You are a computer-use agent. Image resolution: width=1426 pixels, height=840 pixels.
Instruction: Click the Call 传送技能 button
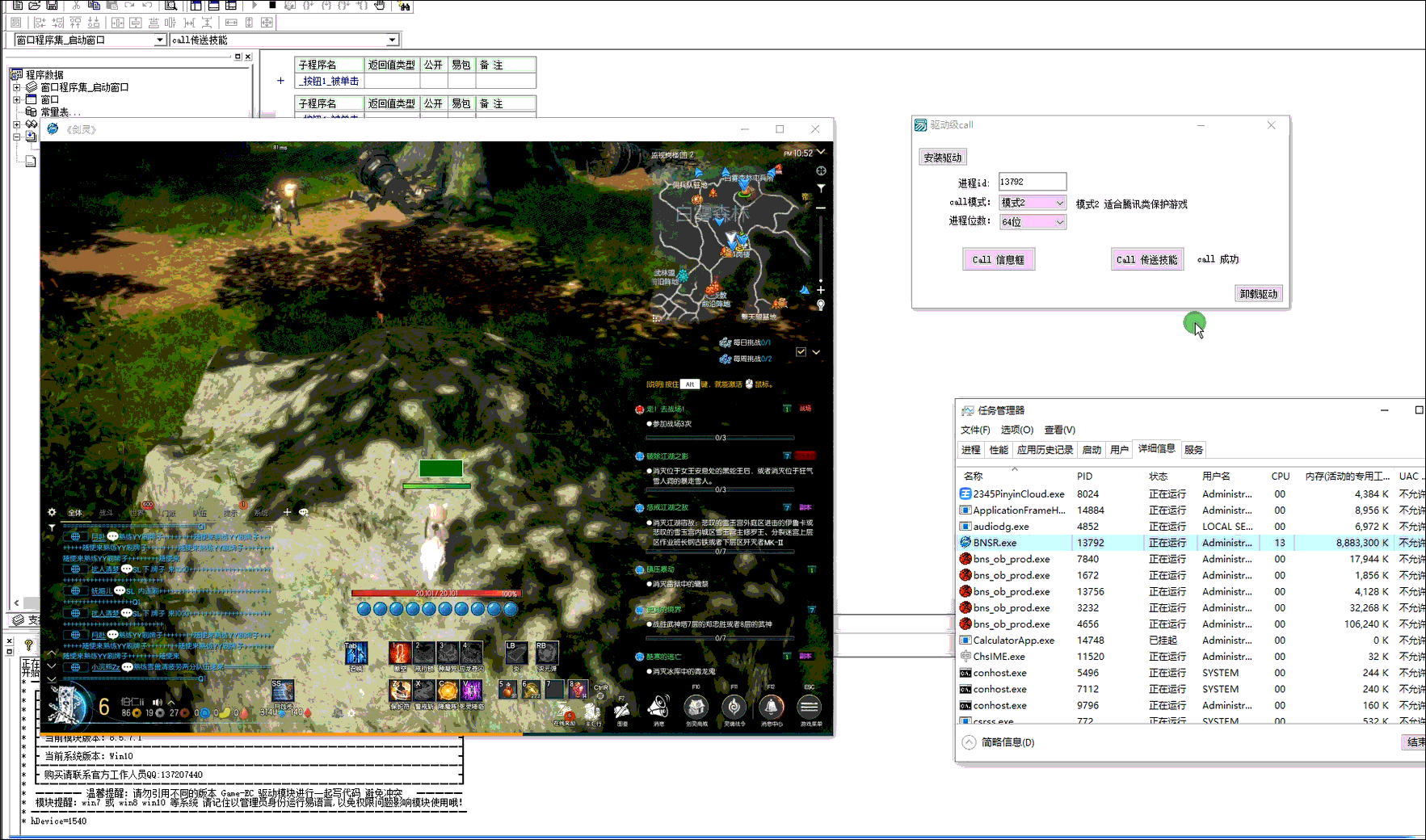[1147, 259]
